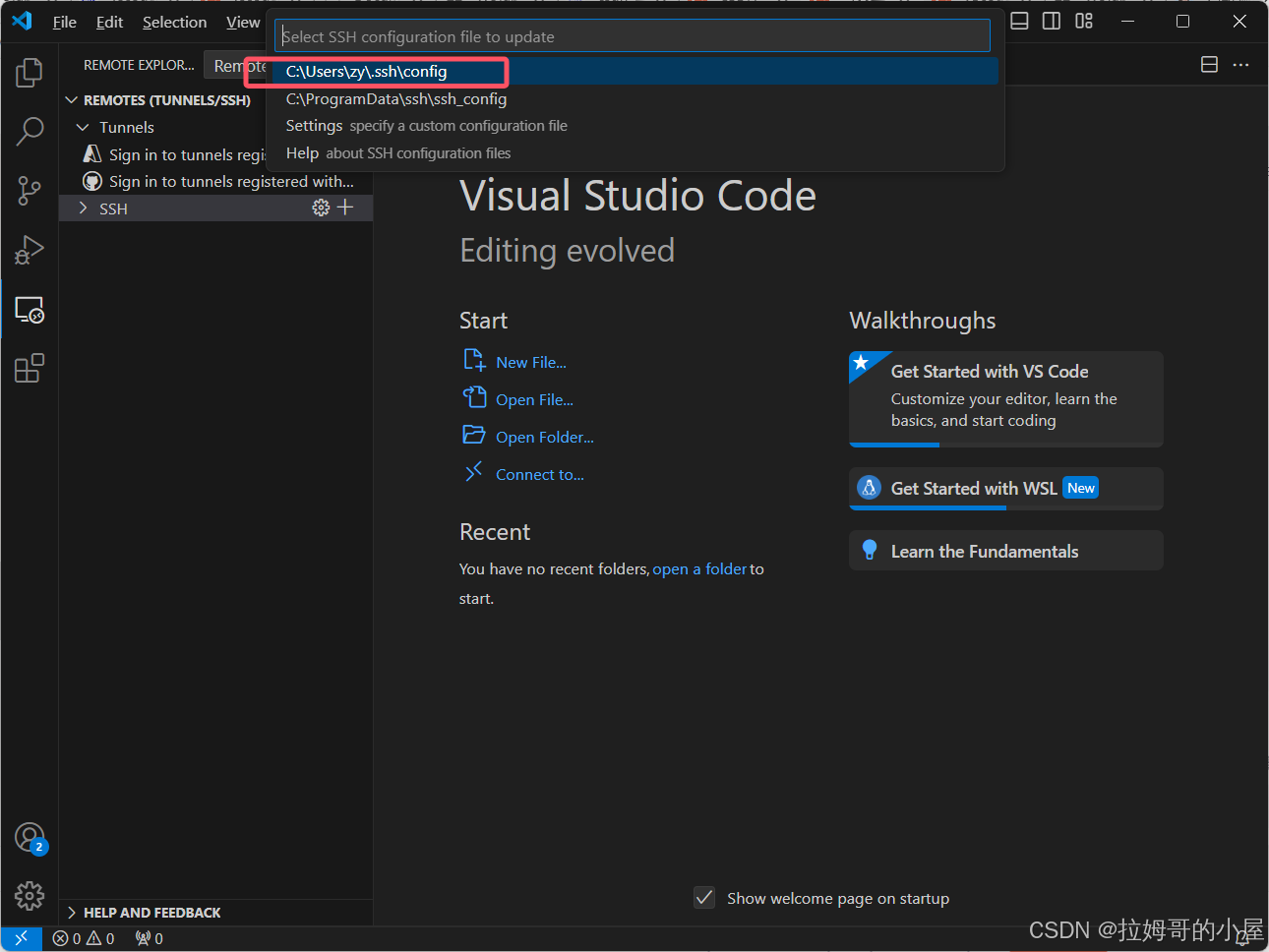Select C:\Users\zy\.ssh\config option
This screenshot has height=952, width=1269.
click(x=636, y=71)
